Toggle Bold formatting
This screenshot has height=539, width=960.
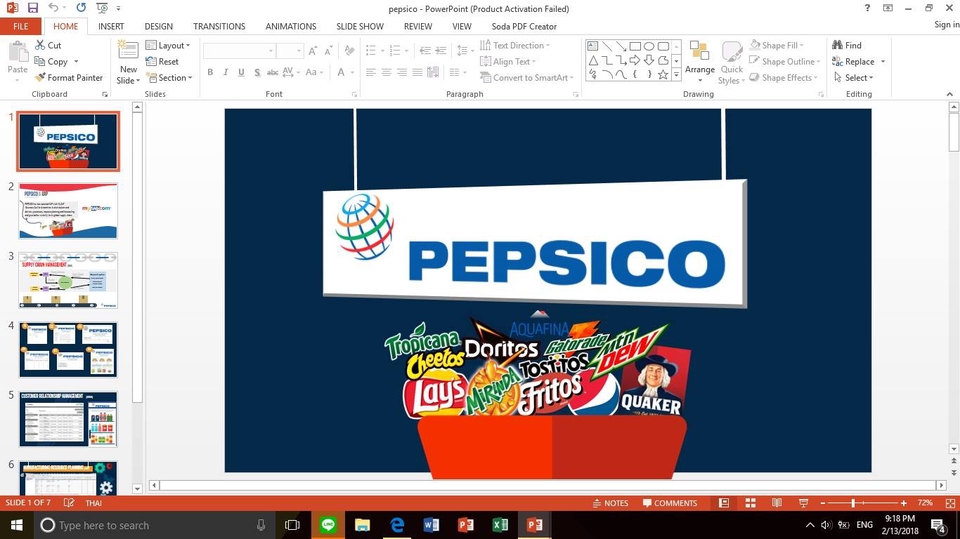pos(210,72)
